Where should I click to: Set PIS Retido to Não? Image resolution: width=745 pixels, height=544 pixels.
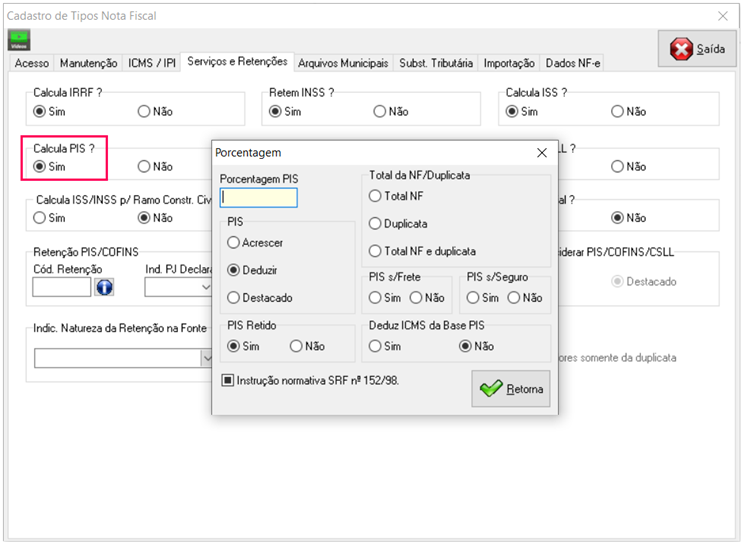point(296,347)
